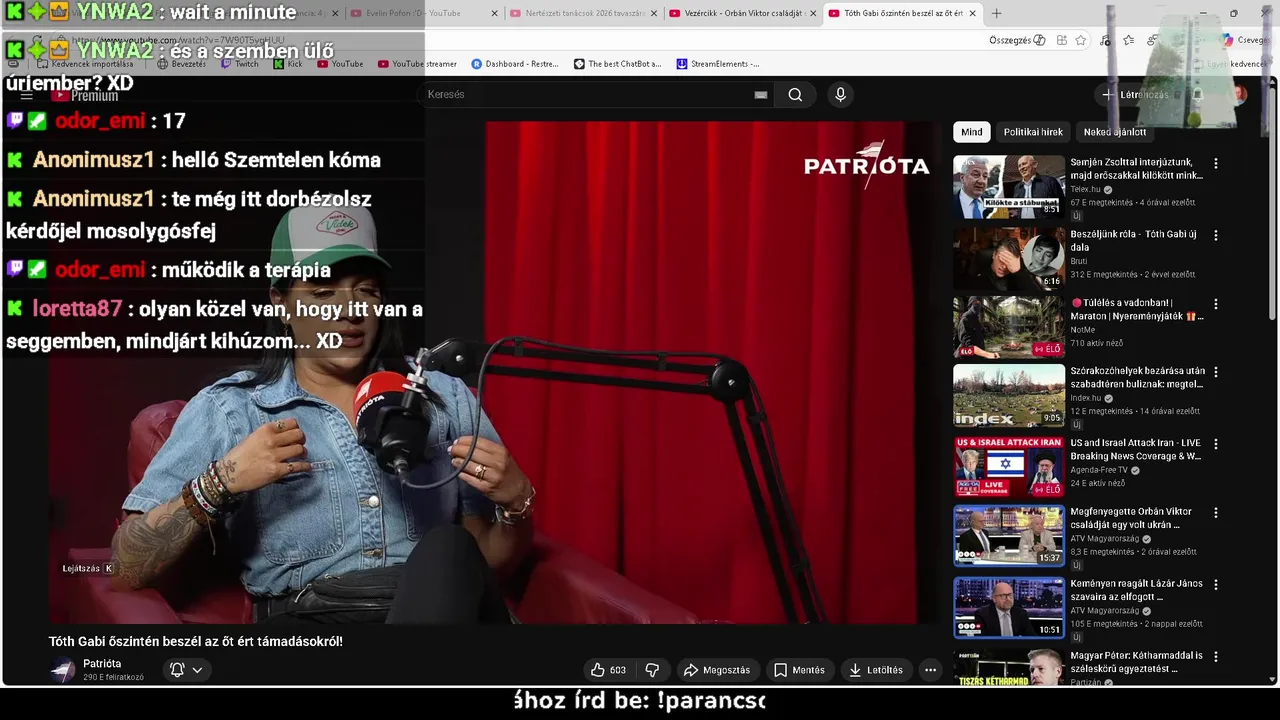The height and width of the screenshot is (720, 1280).
Task: Click the Patriota logo watermark in video
Action: (866, 164)
